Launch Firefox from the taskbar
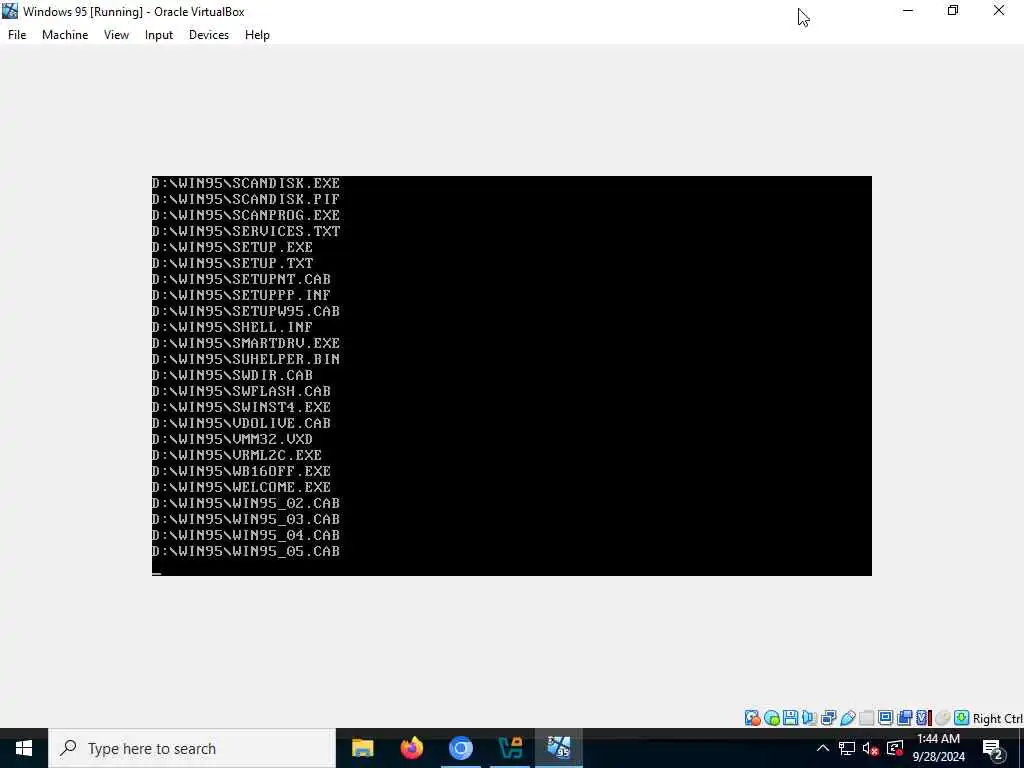1024x768 pixels. (411, 748)
